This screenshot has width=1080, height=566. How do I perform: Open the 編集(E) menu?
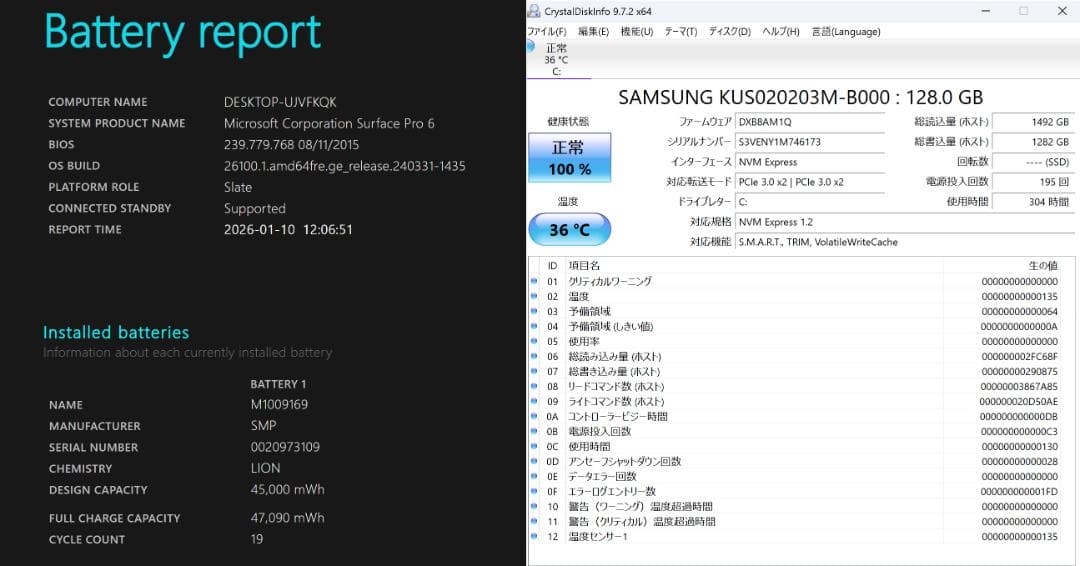tap(593, 32)
